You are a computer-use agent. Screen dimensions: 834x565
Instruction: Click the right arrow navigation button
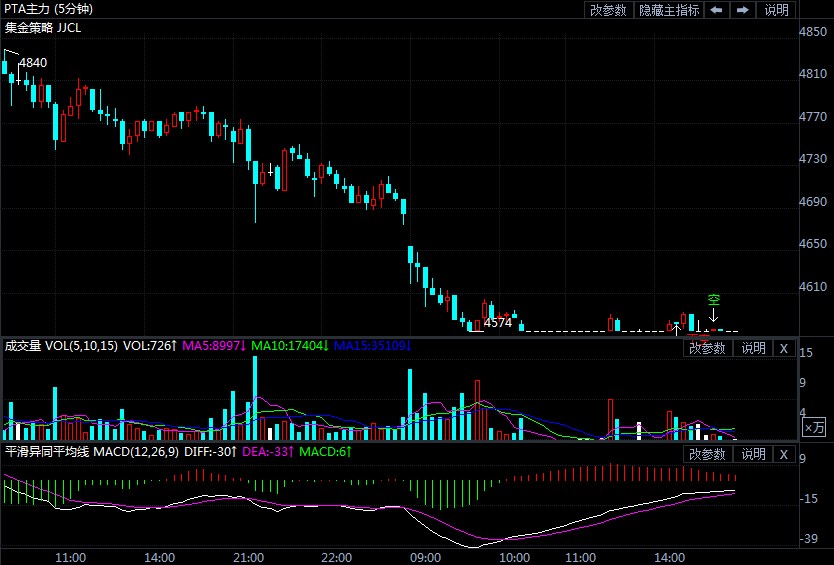(743, 10)
